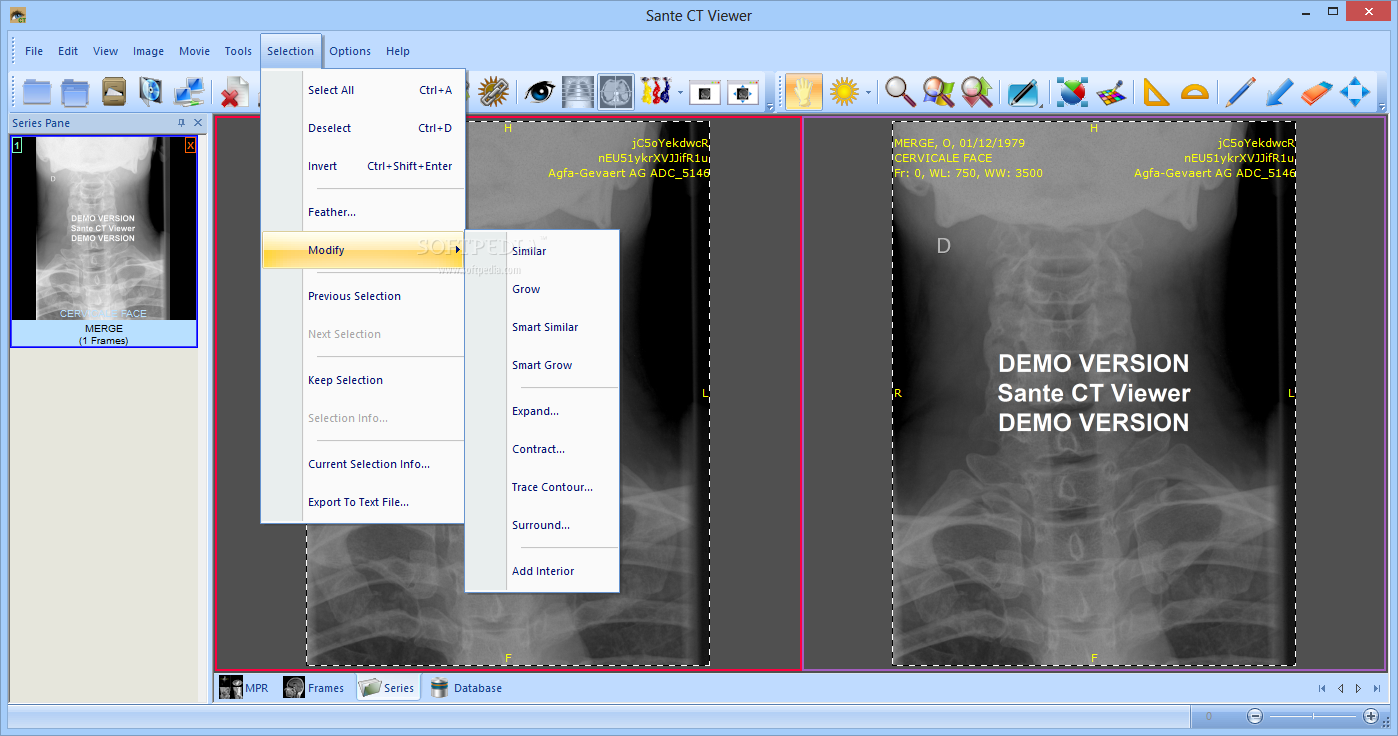1398x736 pixels.
Task: Open the Help menu
Action: coord(398,51)
